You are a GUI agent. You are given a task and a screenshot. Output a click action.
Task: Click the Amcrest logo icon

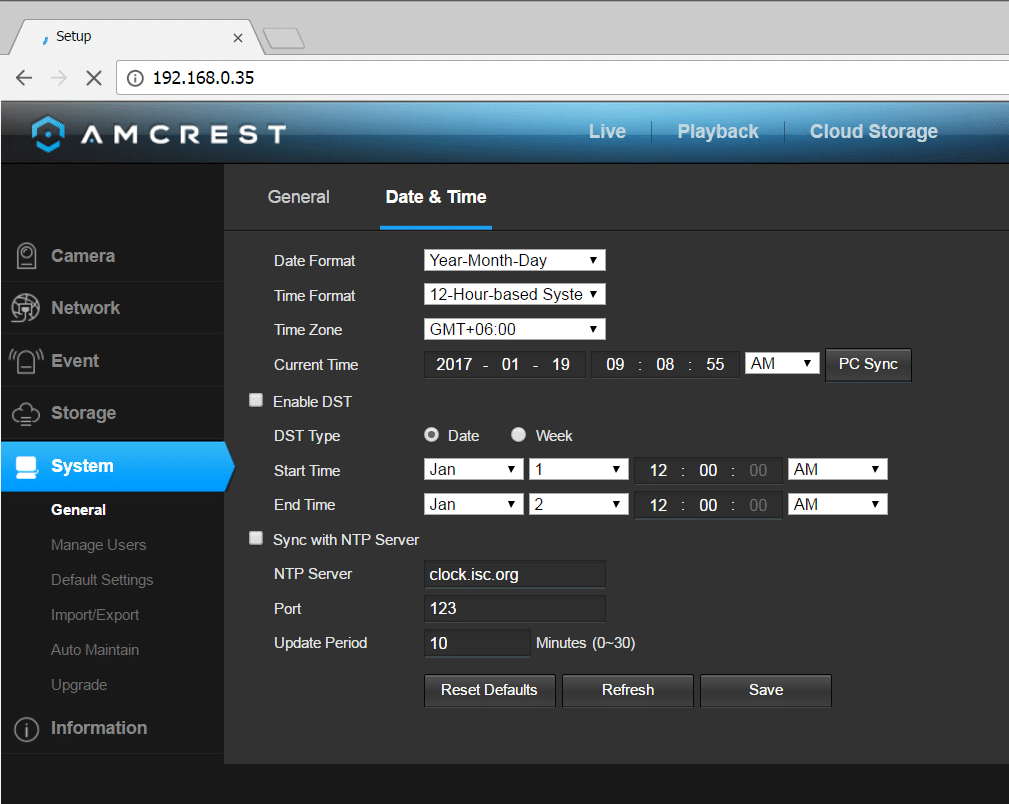click(x=48, y=133)
